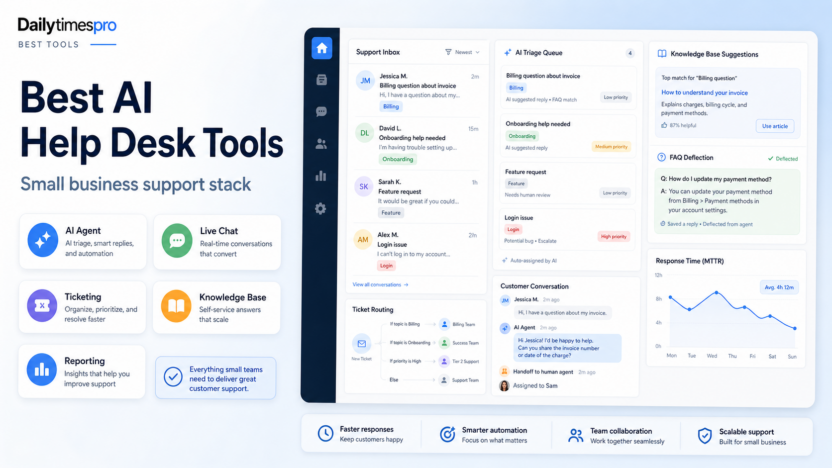The image size is (832, 468).
Task: Click the High priority badge
Action: point(613,237)
